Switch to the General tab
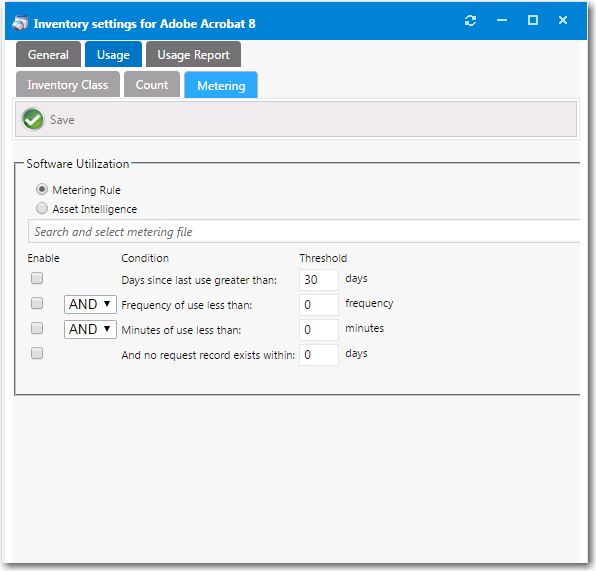The height and width of the screenshot is (571, 596). tap(48, 54)
